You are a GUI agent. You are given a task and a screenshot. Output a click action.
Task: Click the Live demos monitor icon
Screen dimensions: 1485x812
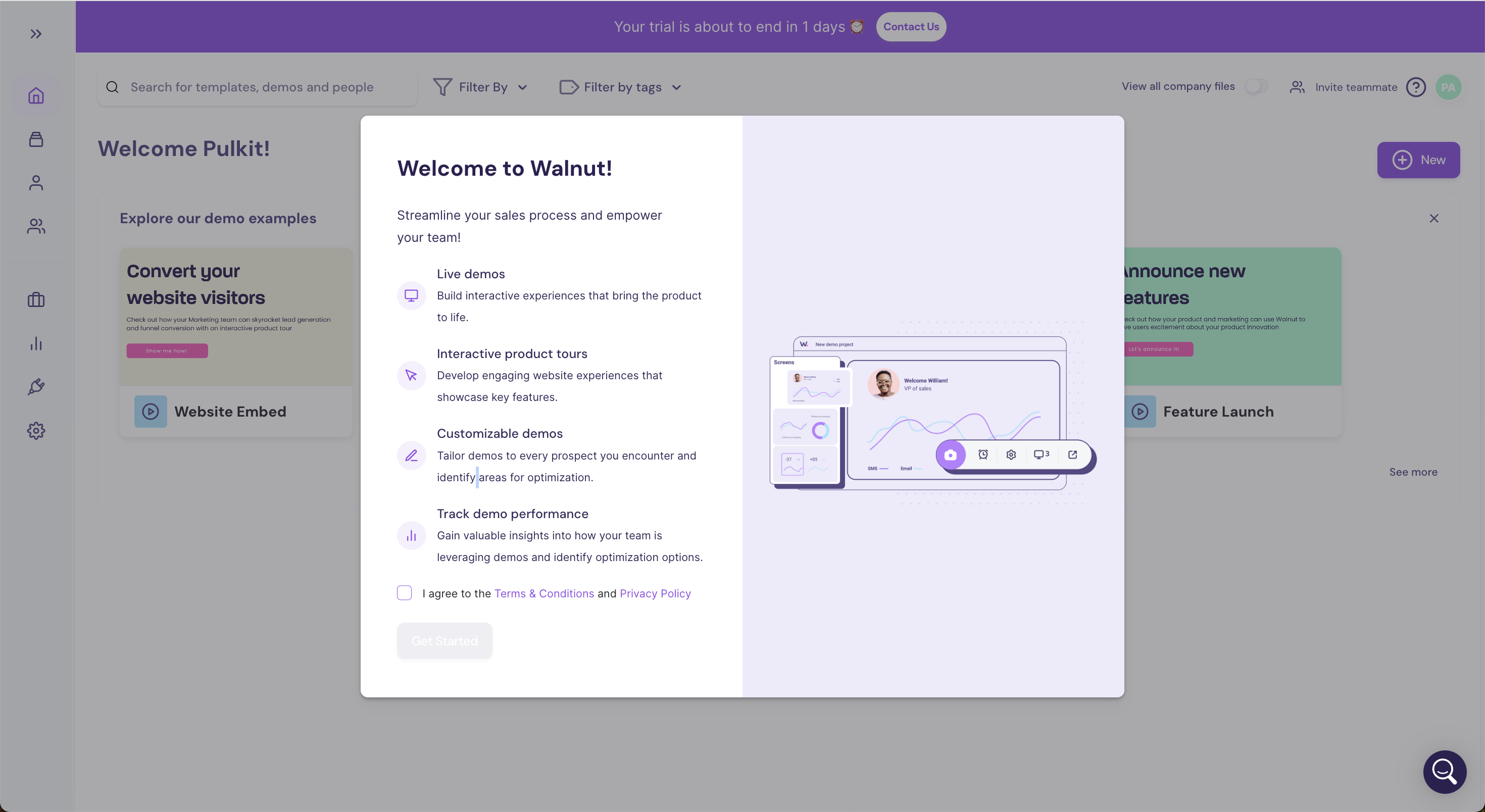(411, 295)
